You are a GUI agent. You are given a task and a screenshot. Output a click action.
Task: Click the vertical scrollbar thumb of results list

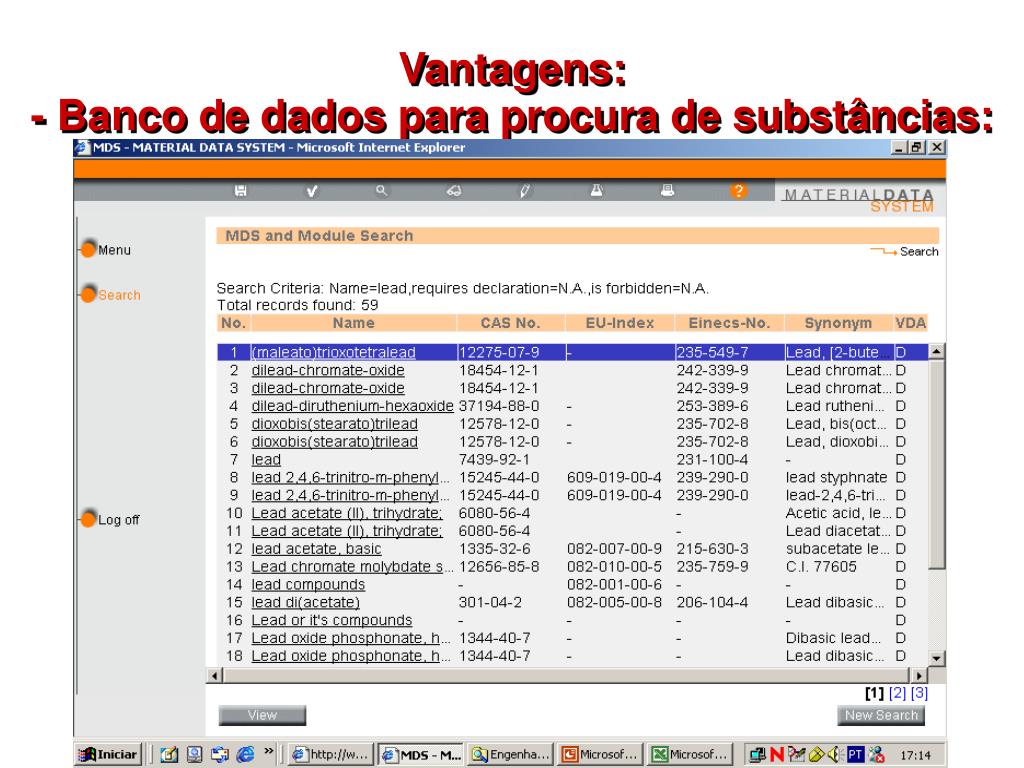pos(936,464)
